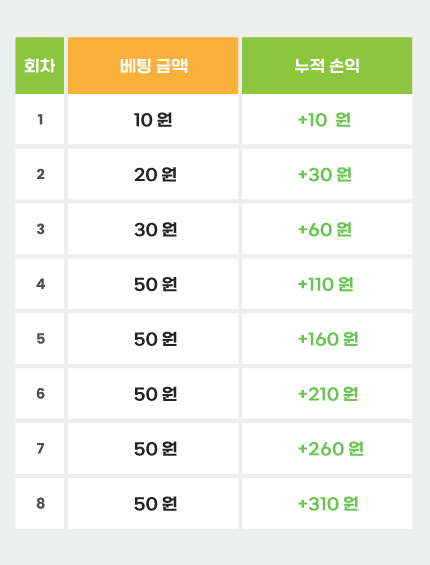430x565 pixels.
Task: Click the +160 원 profit value
Action: (x=328, y=339)
